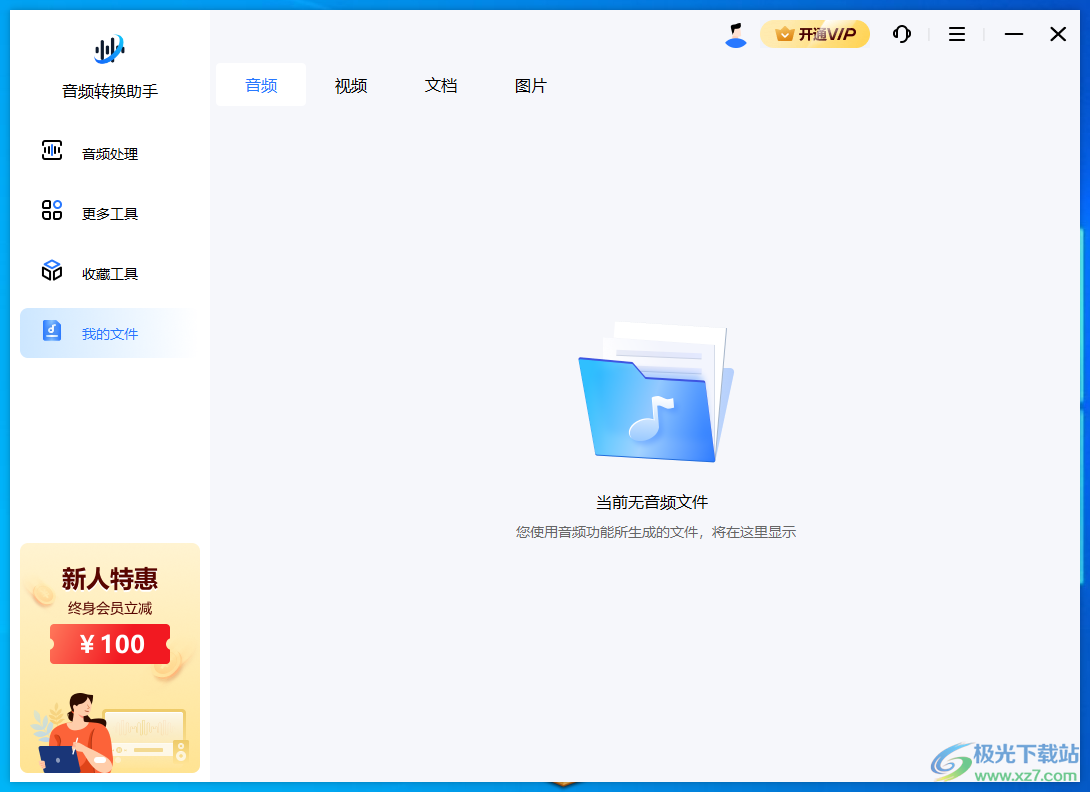Click the 您使用音频功能所生成的文件 hint text

[x=656, y=532]
